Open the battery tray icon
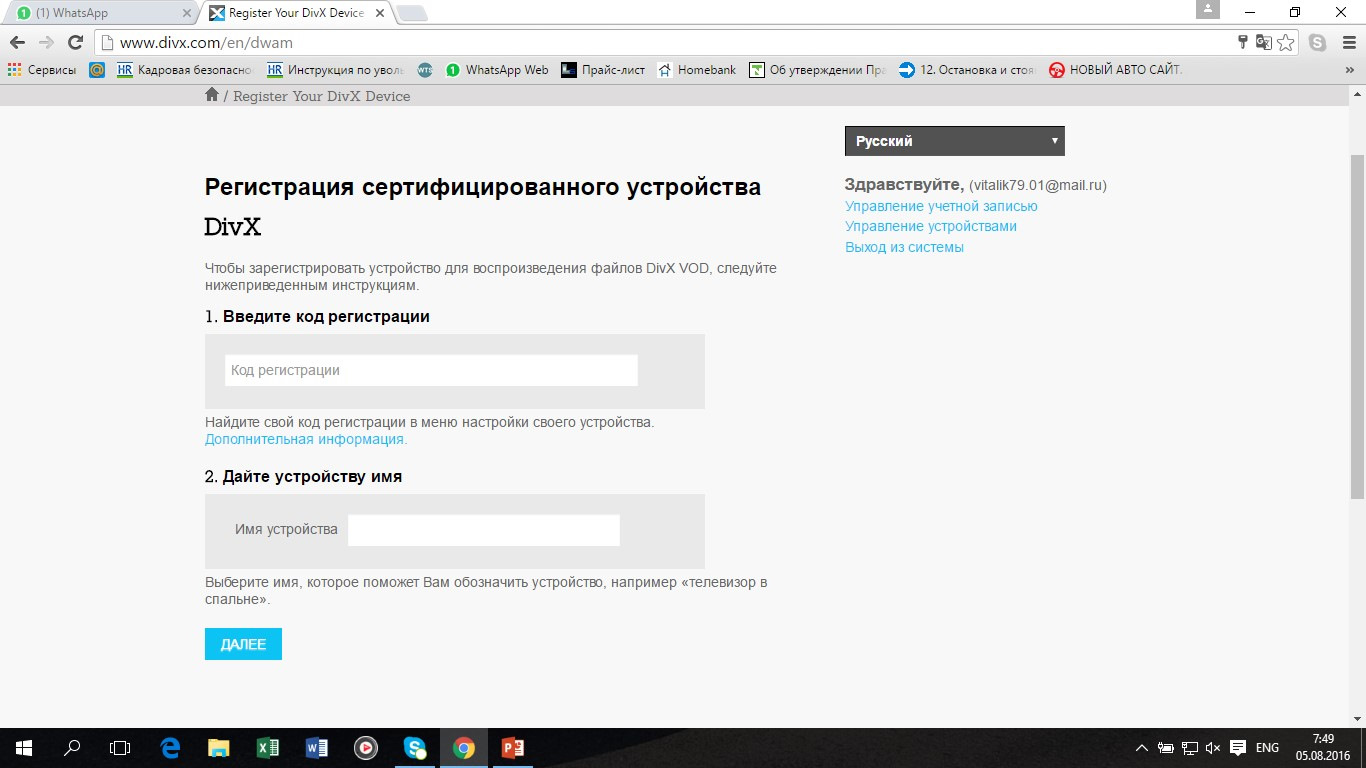 click(x=1166, y=748)
